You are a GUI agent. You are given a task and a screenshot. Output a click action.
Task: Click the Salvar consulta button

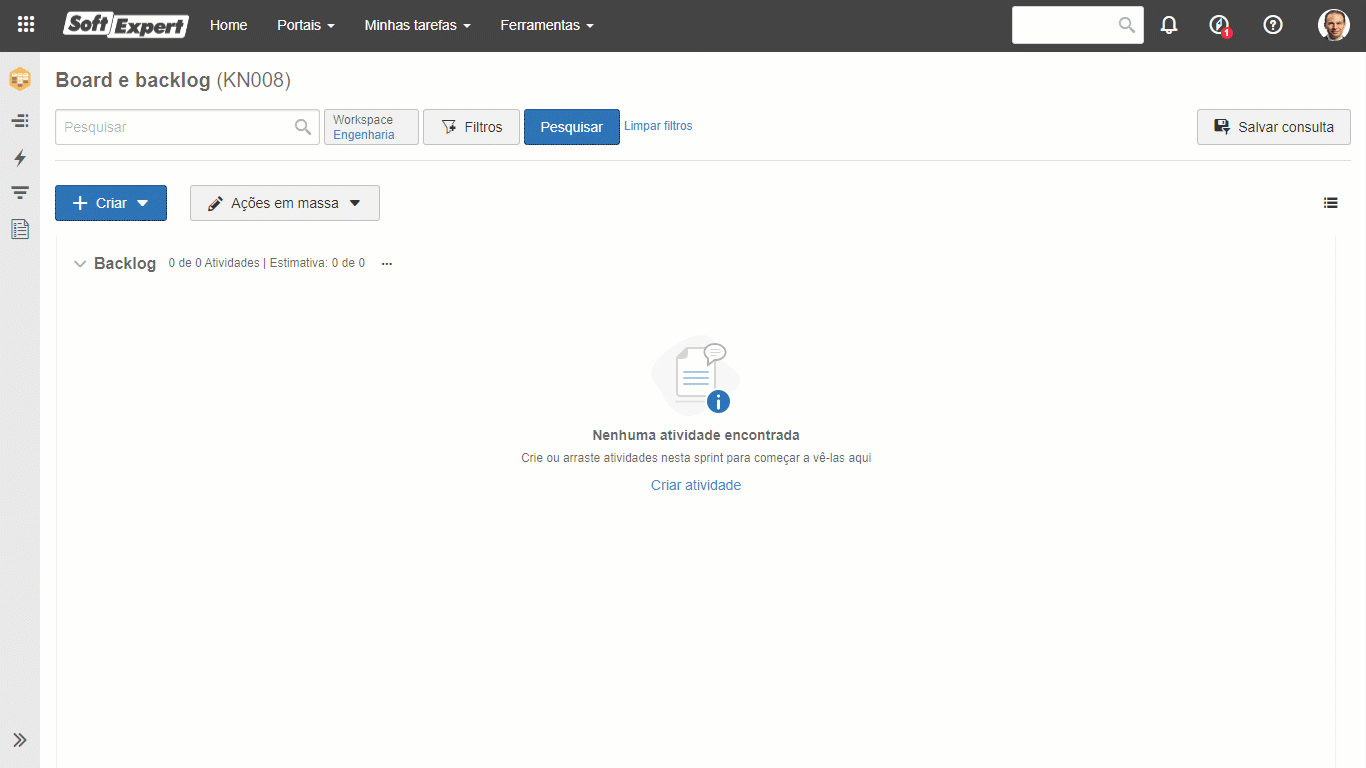pos(1273,127)
